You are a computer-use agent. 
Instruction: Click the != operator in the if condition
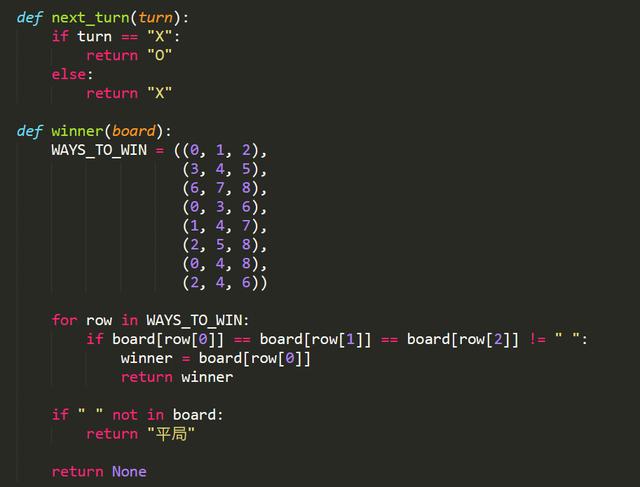click(x=538, y=339)
